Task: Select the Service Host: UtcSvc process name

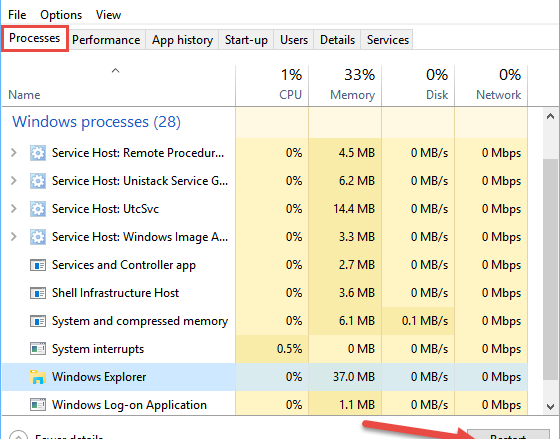Action: click(x=105, y=209)
